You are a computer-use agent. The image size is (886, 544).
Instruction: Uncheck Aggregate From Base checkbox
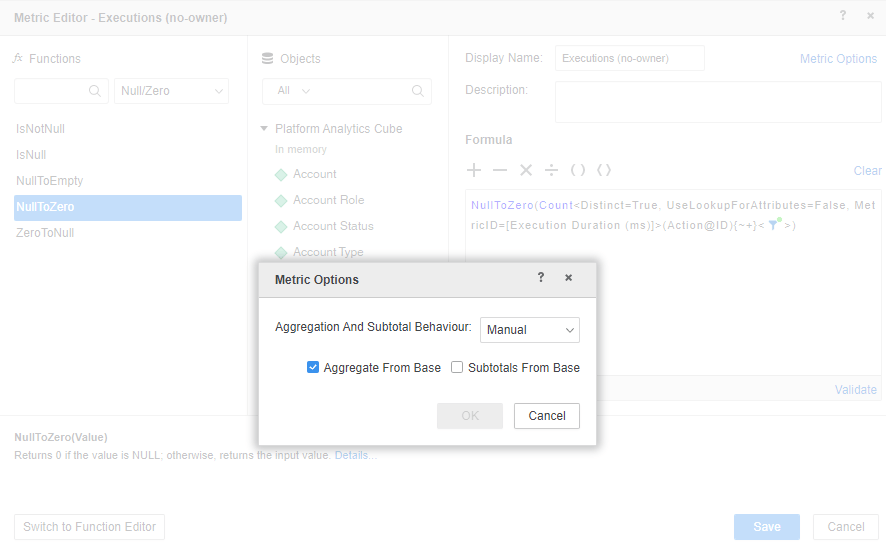(x=312, y=368)
